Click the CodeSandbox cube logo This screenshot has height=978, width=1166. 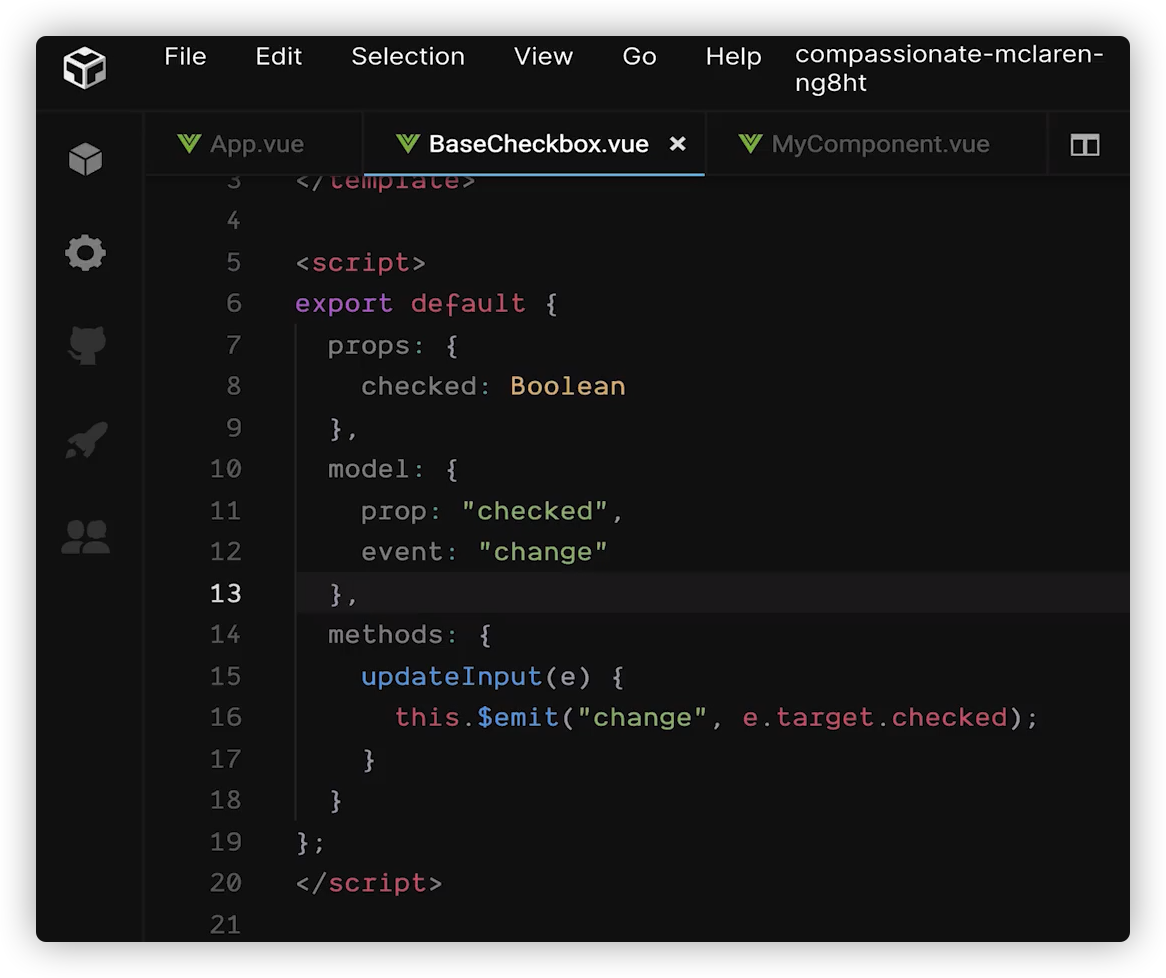[x=85, y=68]
